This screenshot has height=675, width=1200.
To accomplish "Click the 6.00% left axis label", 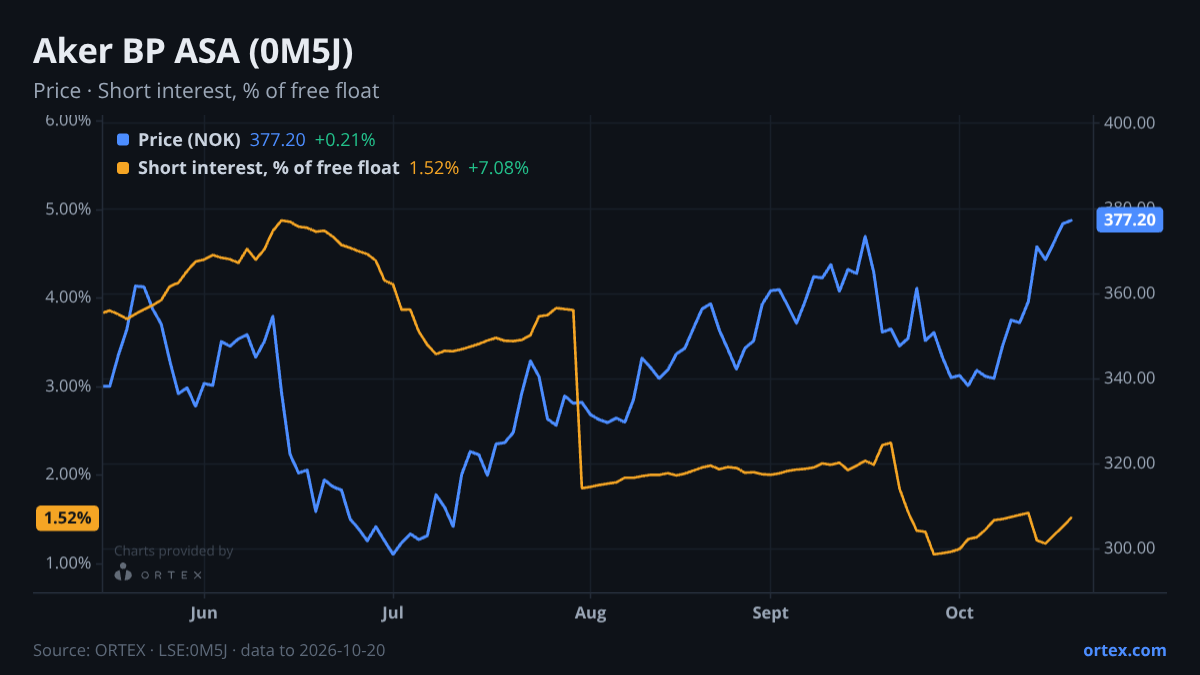I will [69, 121].
